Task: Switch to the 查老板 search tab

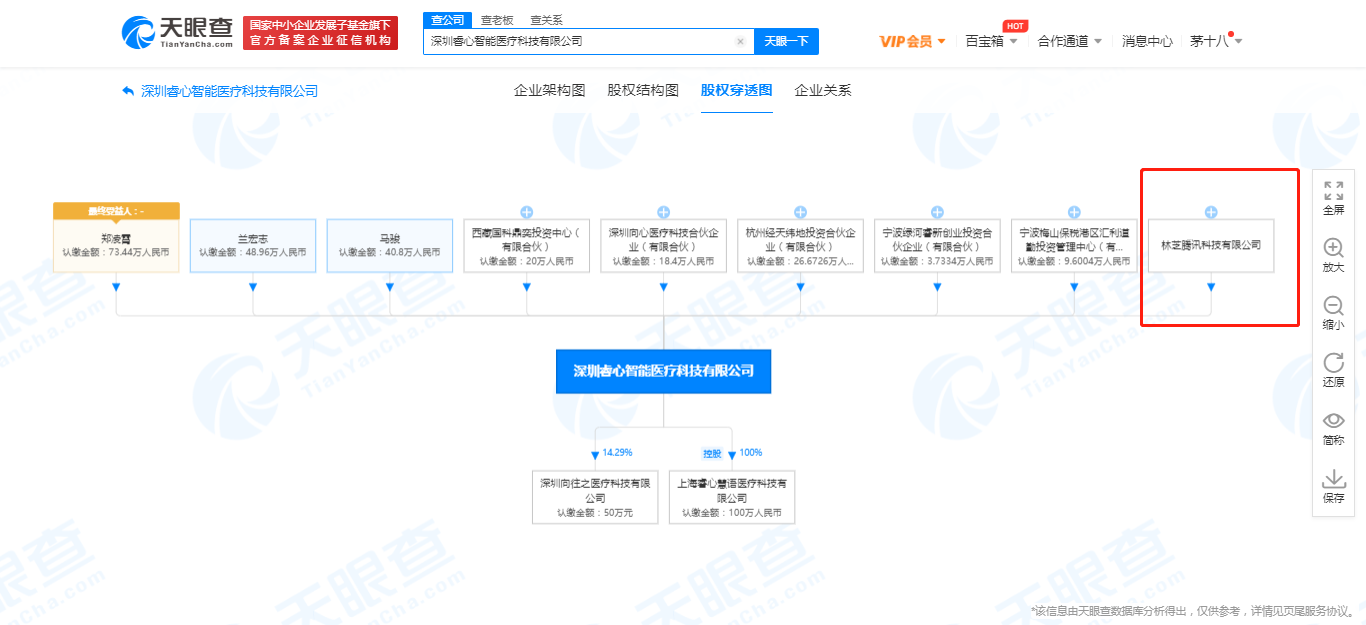Action: point(497,20)
